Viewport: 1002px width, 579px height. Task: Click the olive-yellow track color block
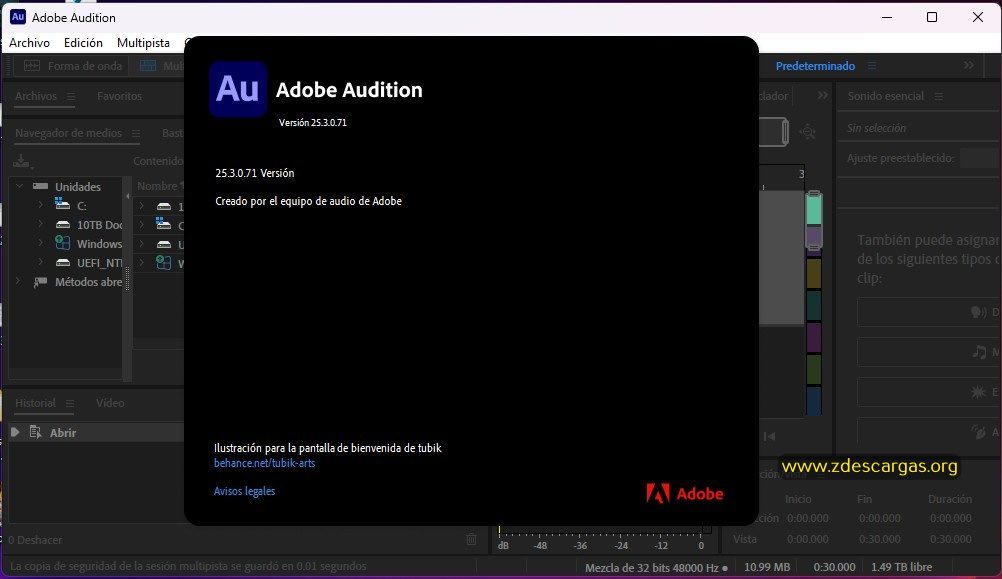tap(813, 274)
